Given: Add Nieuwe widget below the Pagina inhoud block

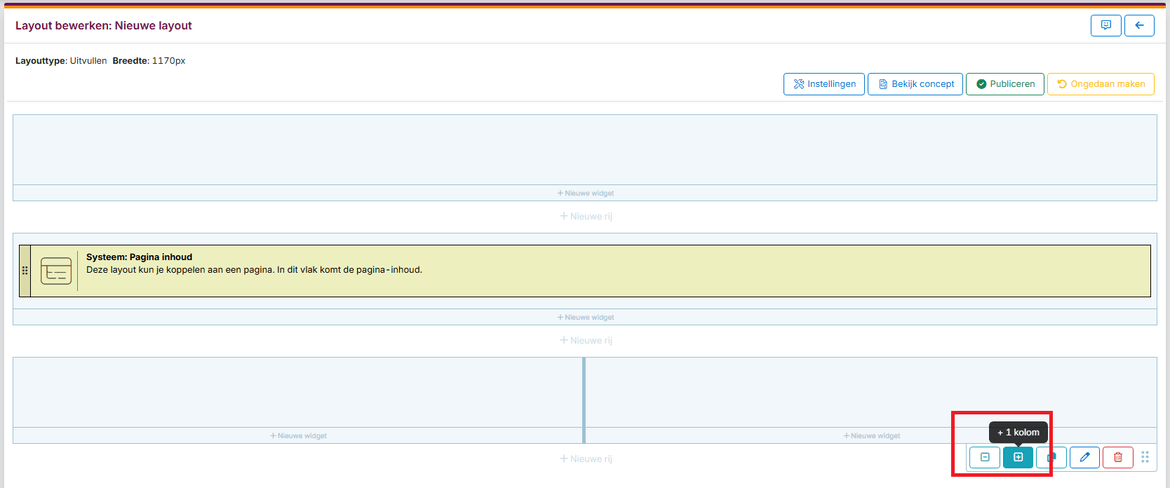Looking at the screenshot, I should [584, 317].
